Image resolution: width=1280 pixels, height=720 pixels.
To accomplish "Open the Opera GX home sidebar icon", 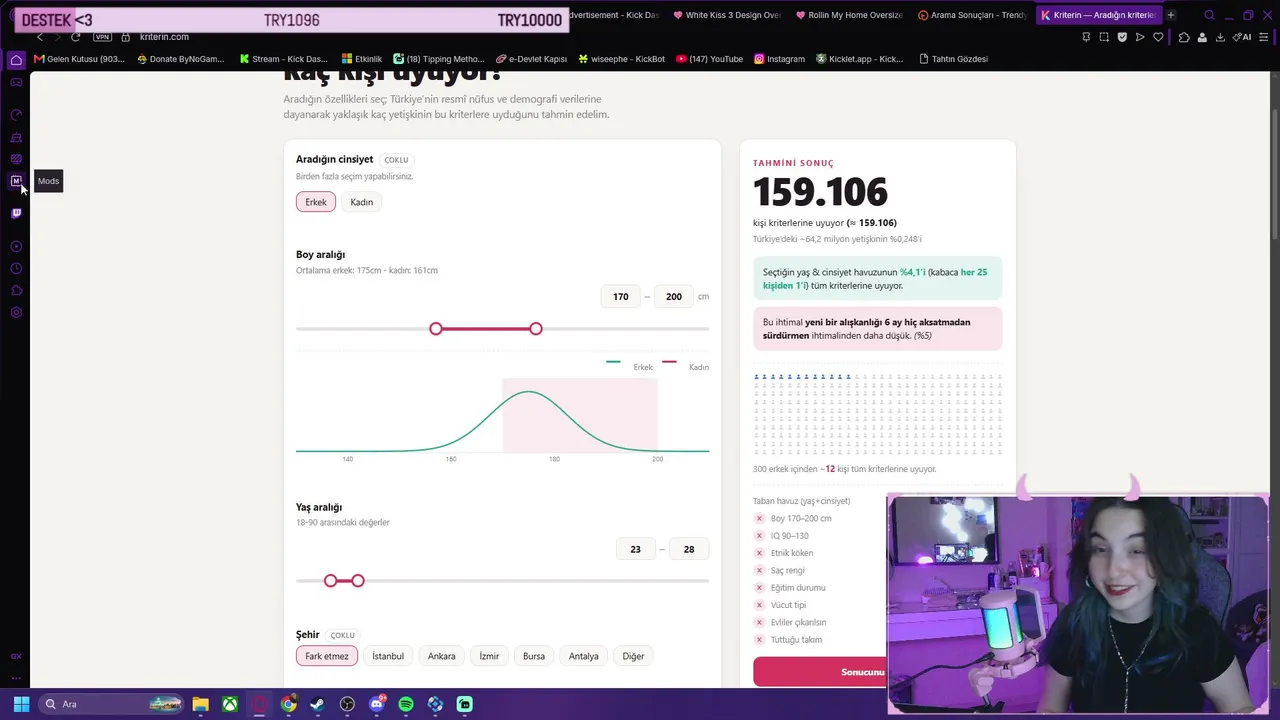I will pos(16,60).
